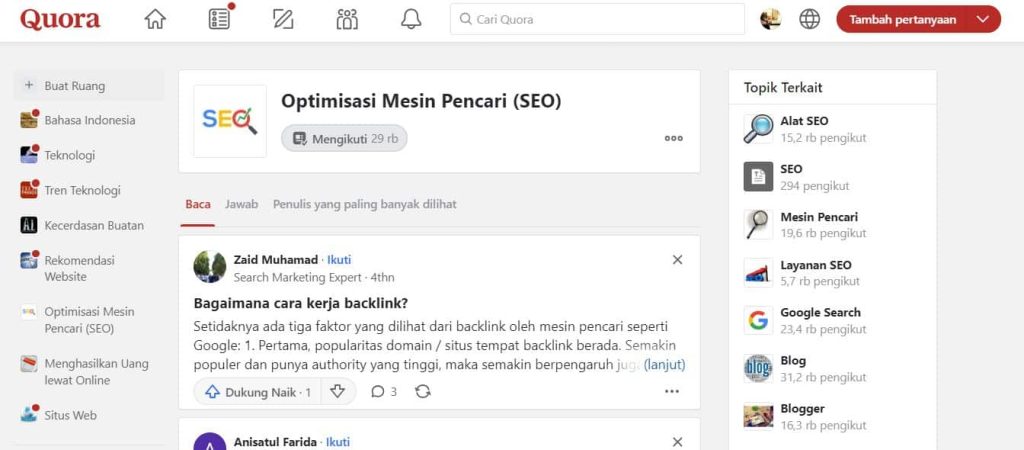The height and width of the screenshot is (450, 1024).
Task: Click the Layanan SEO chart icon
Action: click(x=758, y=273)
